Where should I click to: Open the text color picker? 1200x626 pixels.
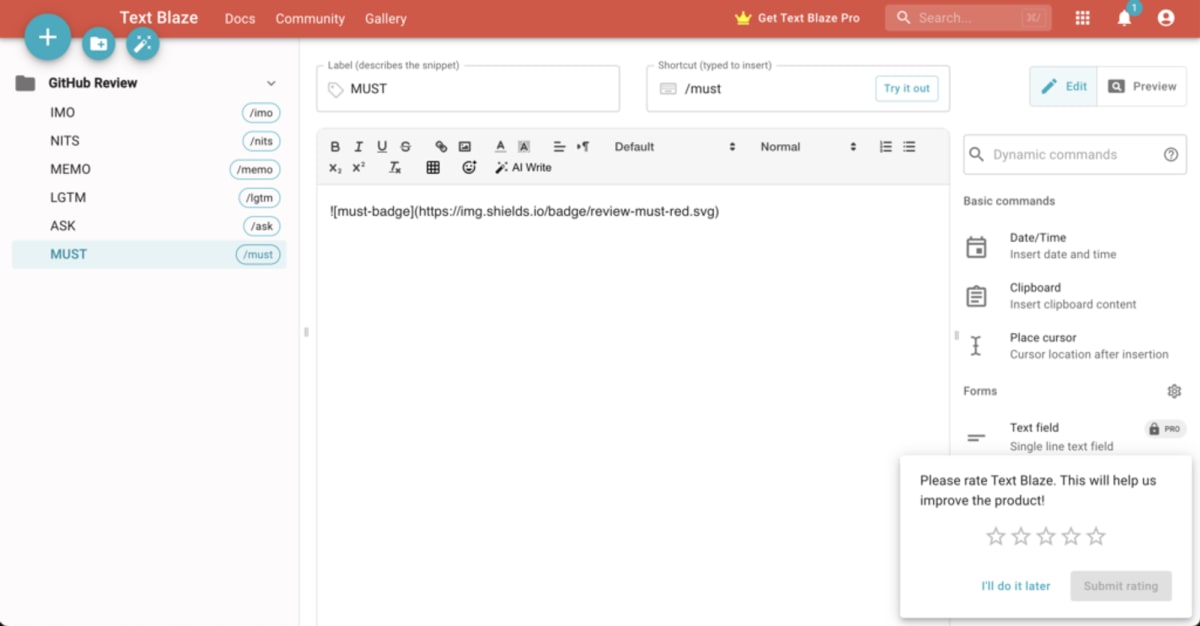501,147
